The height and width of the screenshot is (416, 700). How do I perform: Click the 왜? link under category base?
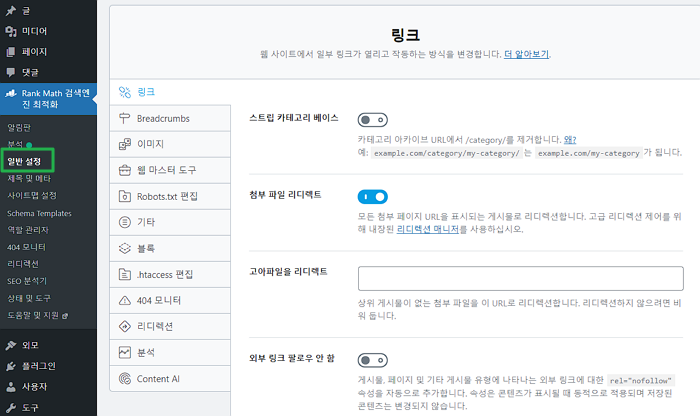[570, 140]
